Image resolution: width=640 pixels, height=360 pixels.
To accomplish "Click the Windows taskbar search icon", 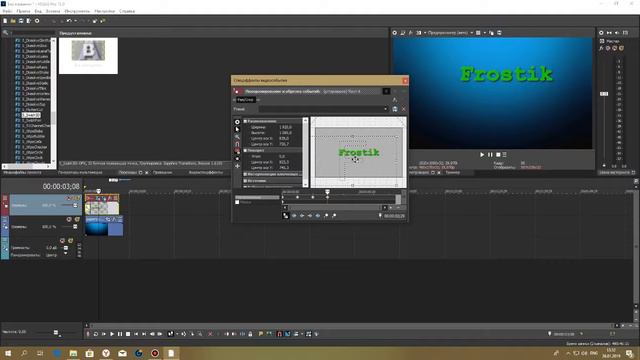I will coord(24,353).
